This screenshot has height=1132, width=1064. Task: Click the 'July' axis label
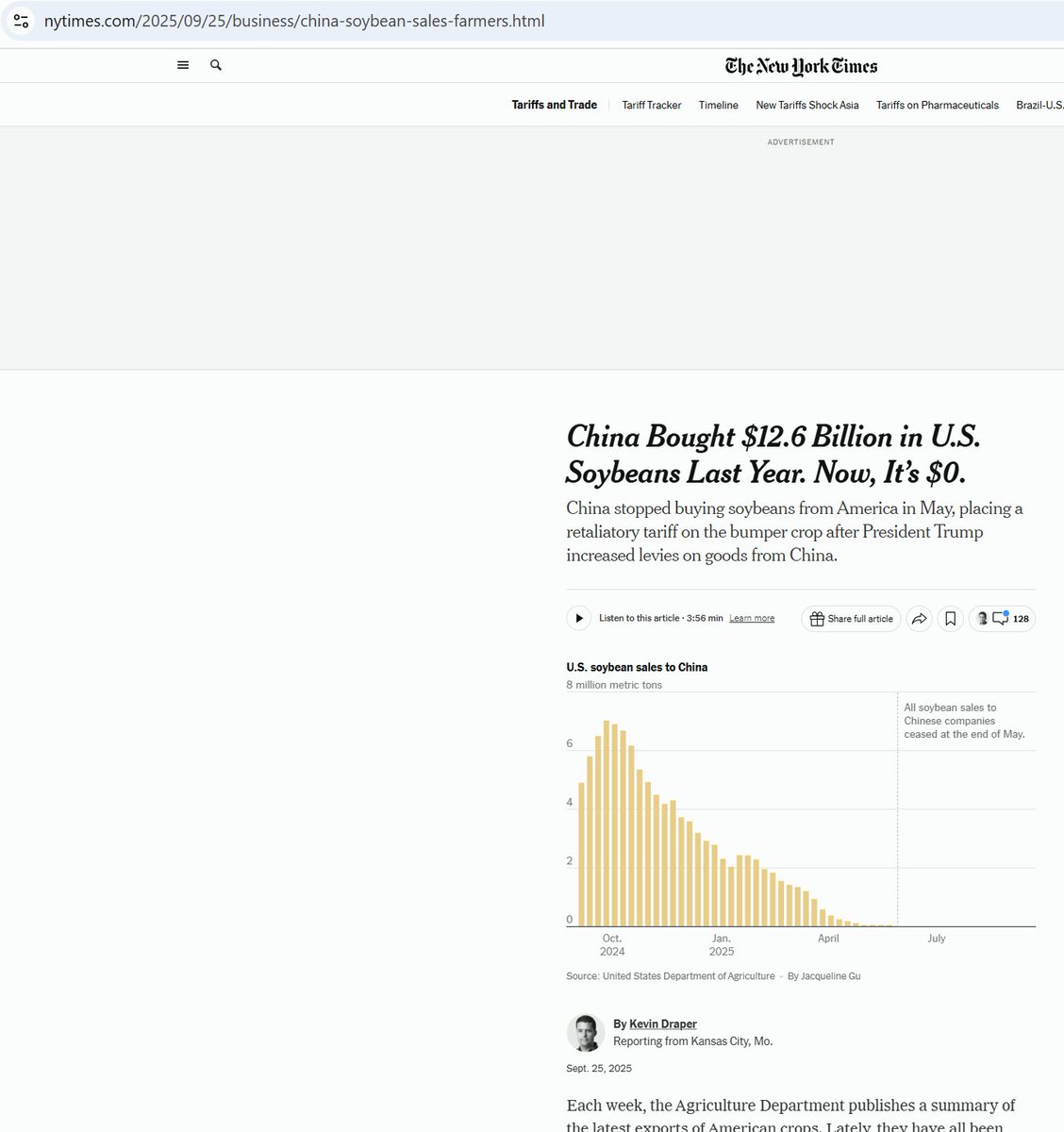(937, 939)
